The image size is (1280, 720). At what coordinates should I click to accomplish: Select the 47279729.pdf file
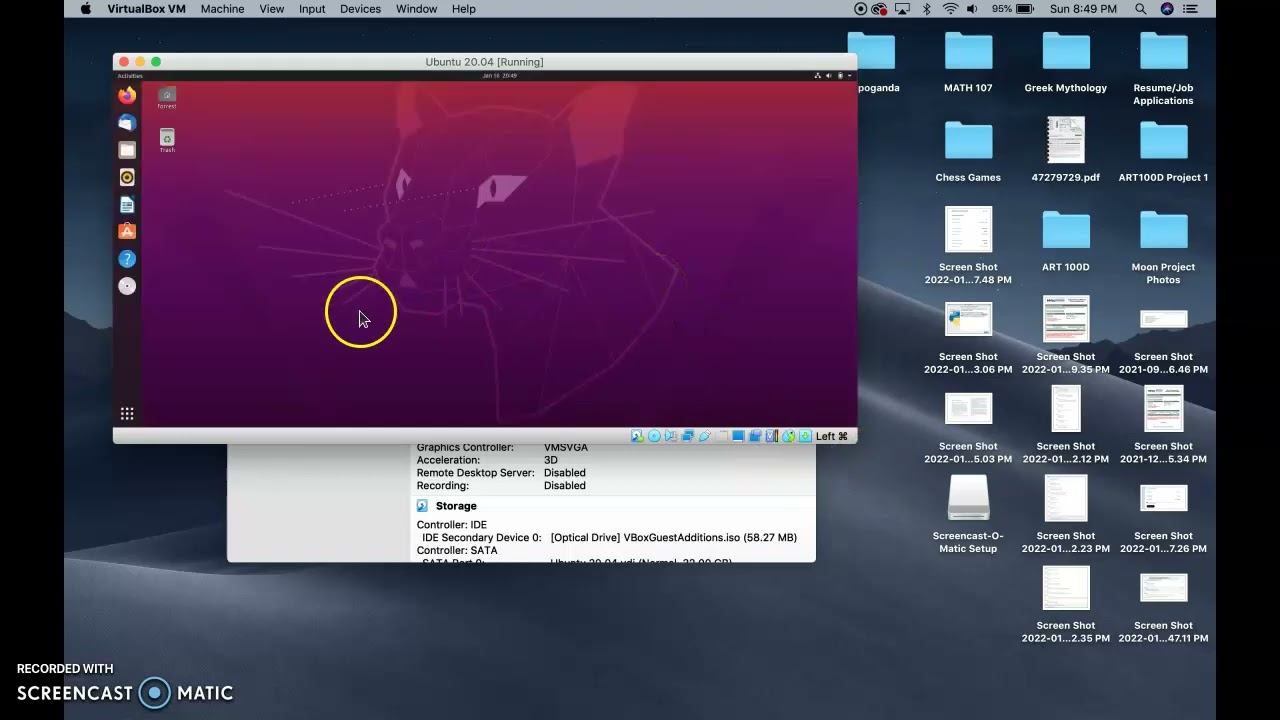coord(1066,151)
